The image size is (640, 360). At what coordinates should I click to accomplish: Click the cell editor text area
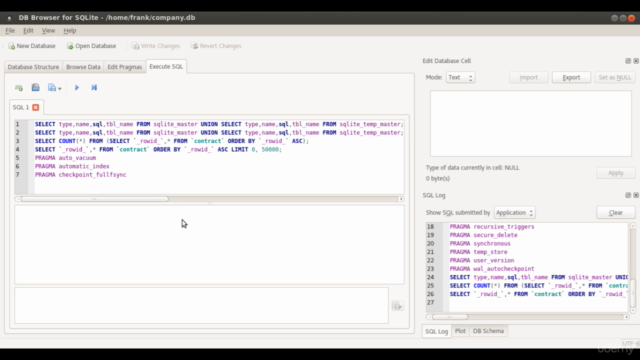coord(531,123)
